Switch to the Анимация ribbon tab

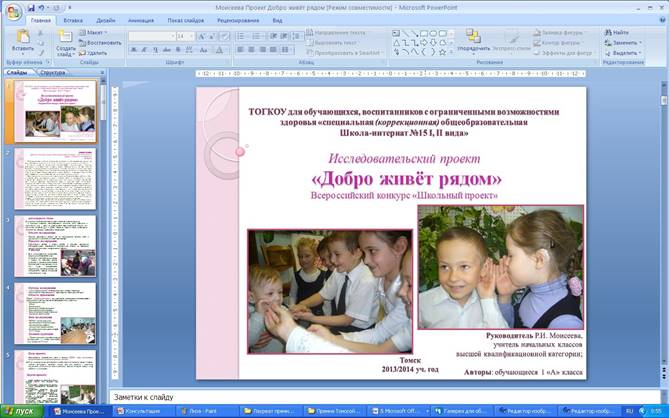141,20
